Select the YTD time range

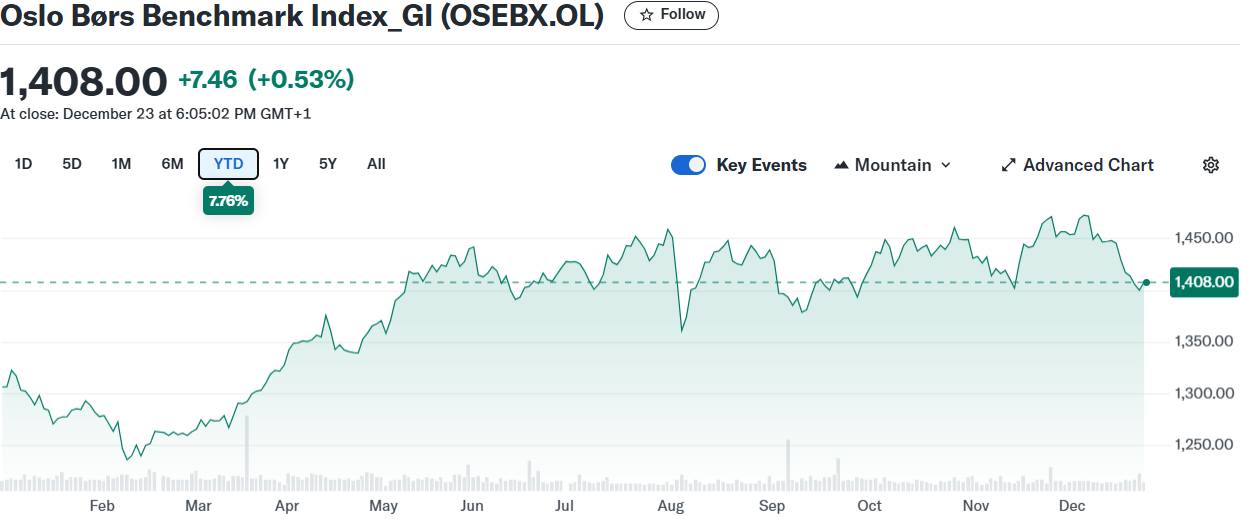229,164
